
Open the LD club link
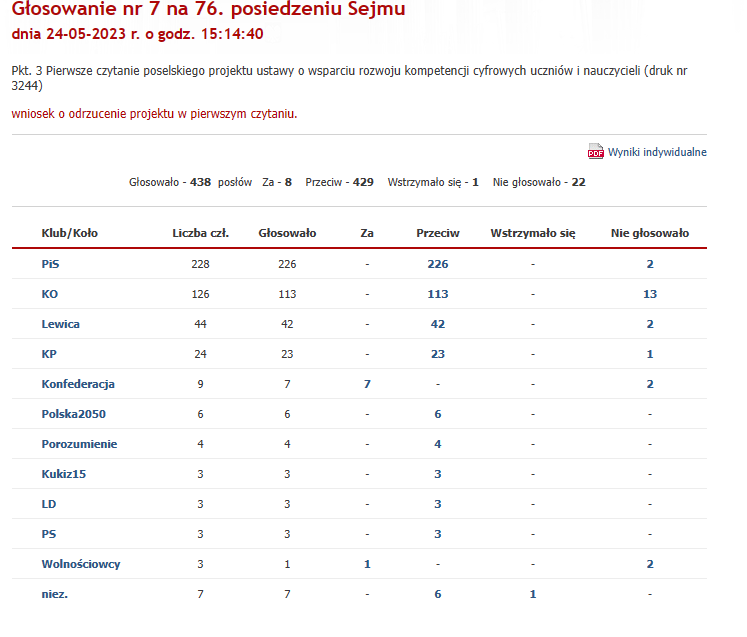[49, 504]
